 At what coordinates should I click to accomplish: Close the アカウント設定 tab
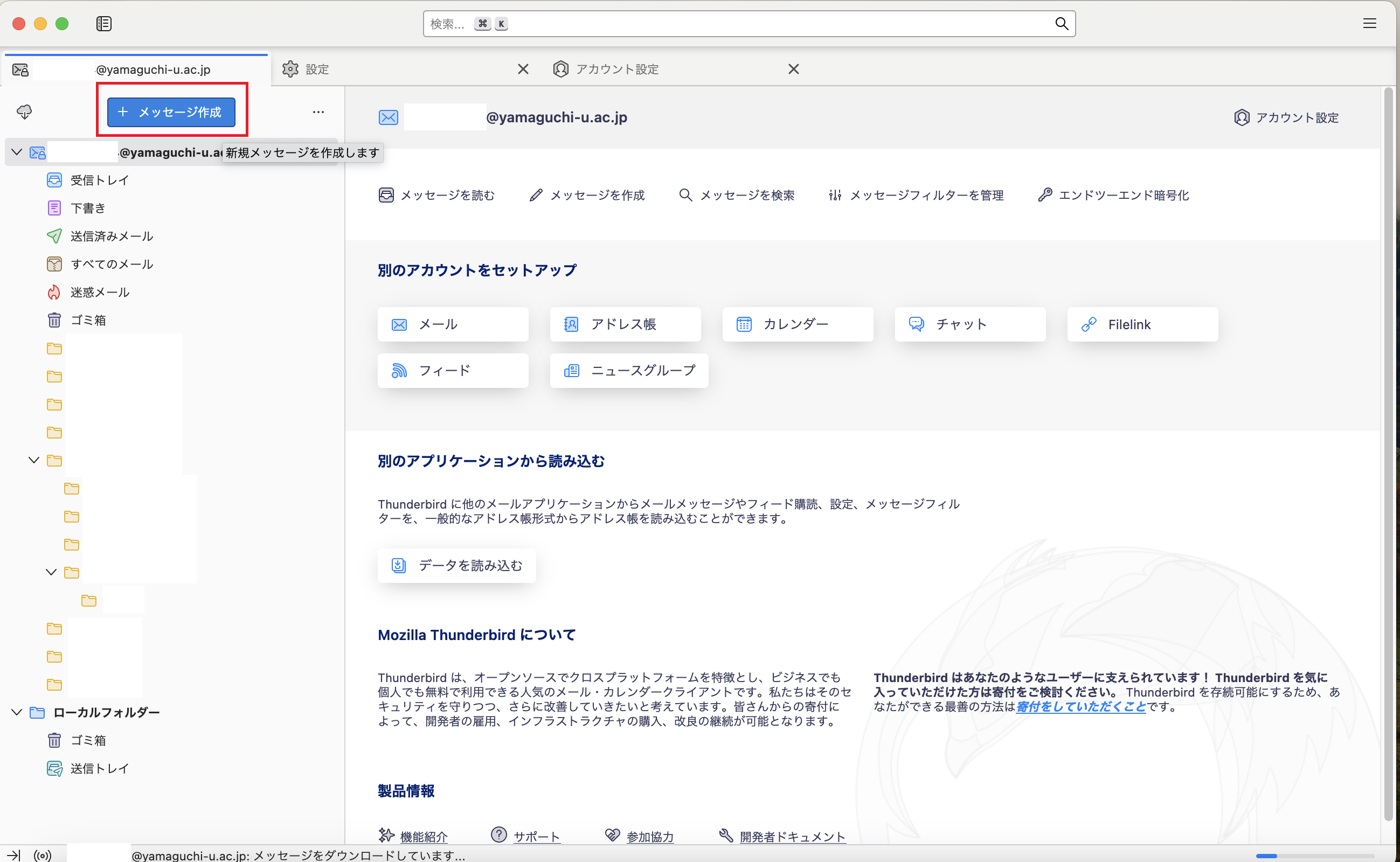click(x=793, y=69)
